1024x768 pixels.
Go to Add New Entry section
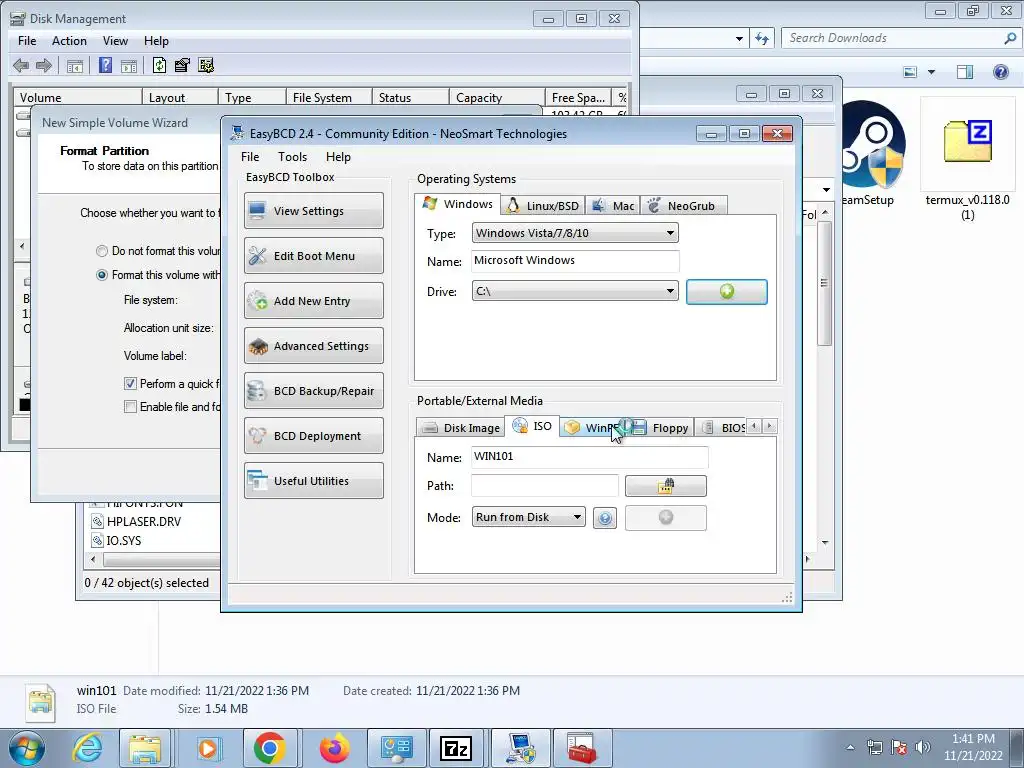click(x=313, y=301)
